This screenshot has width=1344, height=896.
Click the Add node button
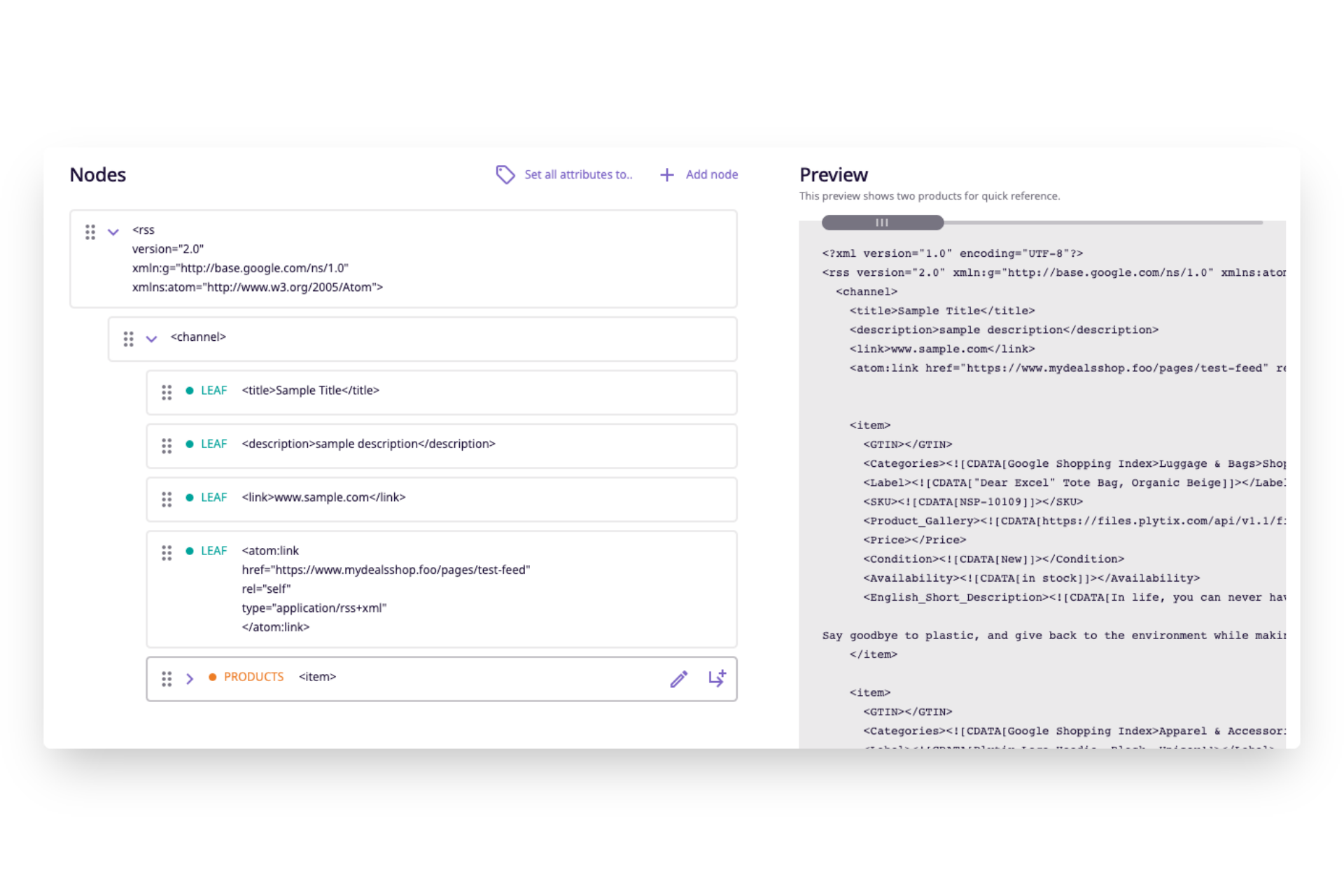(711, 174)
